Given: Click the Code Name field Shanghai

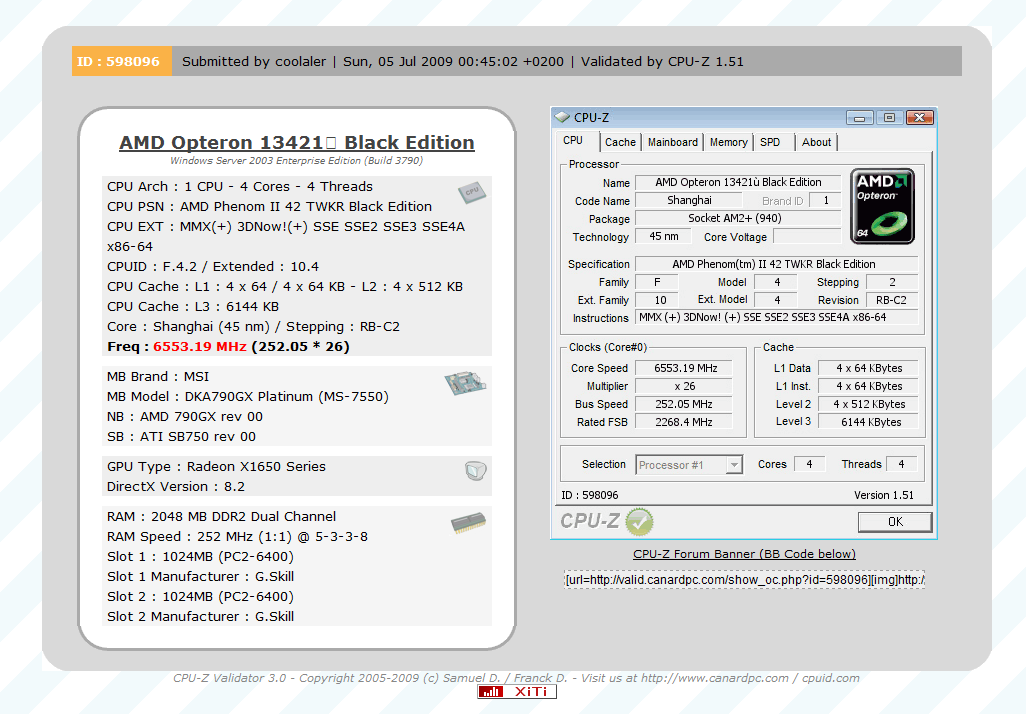Looking at the screenshot, I should [688, 200].
